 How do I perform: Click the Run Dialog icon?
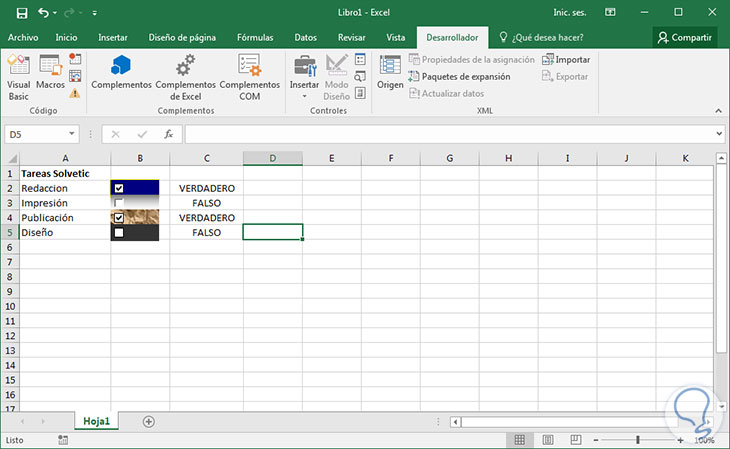pos(360,93)
